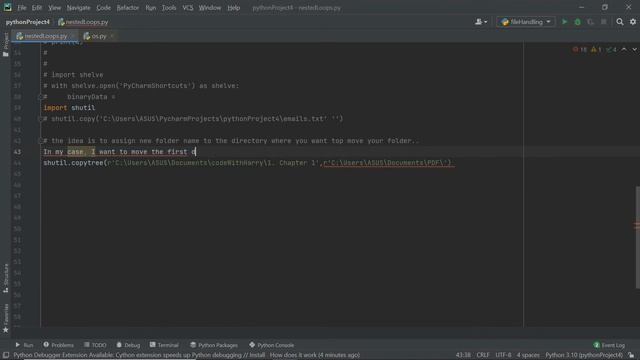The image size is (640, 360).
Task: Open the View menu
Action: 54,8
